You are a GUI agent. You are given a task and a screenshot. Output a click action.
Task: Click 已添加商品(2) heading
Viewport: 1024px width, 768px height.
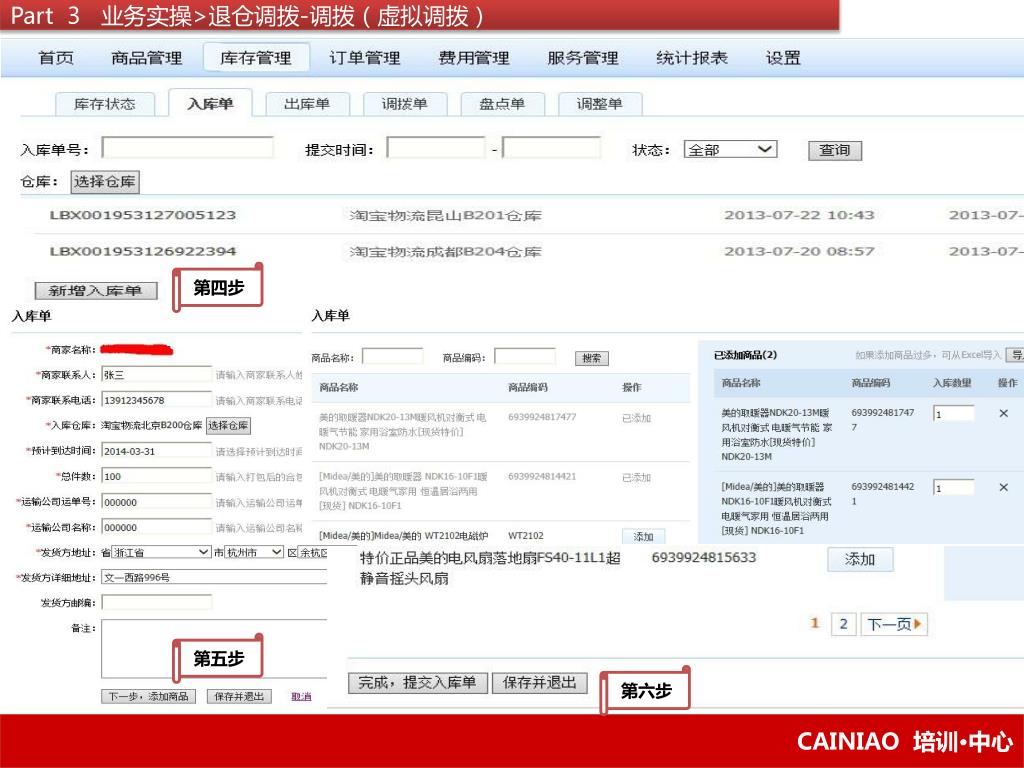coord(745,355)
